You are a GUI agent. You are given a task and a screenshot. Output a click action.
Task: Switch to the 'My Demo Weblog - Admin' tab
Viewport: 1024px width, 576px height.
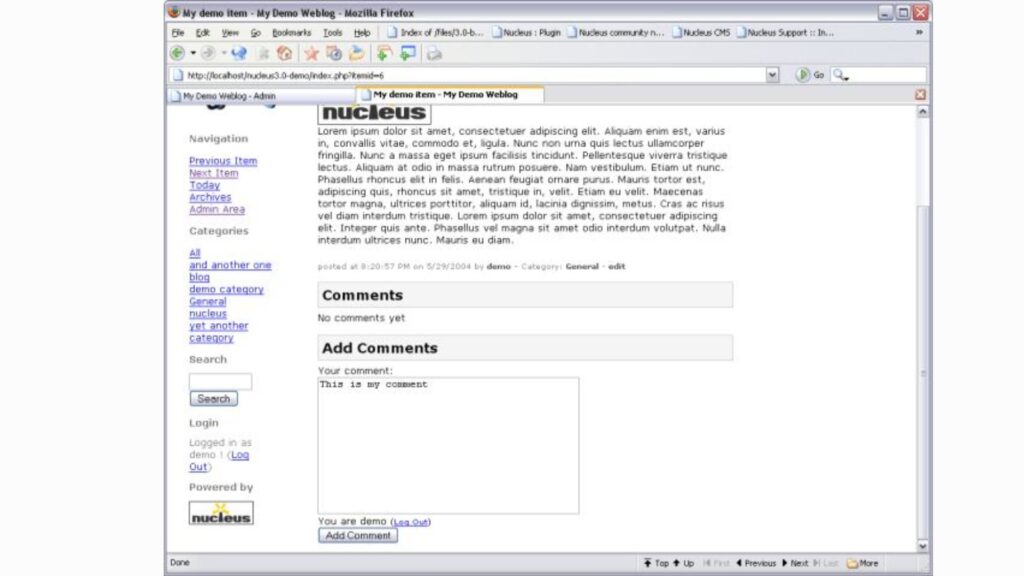tap(261, 95)
